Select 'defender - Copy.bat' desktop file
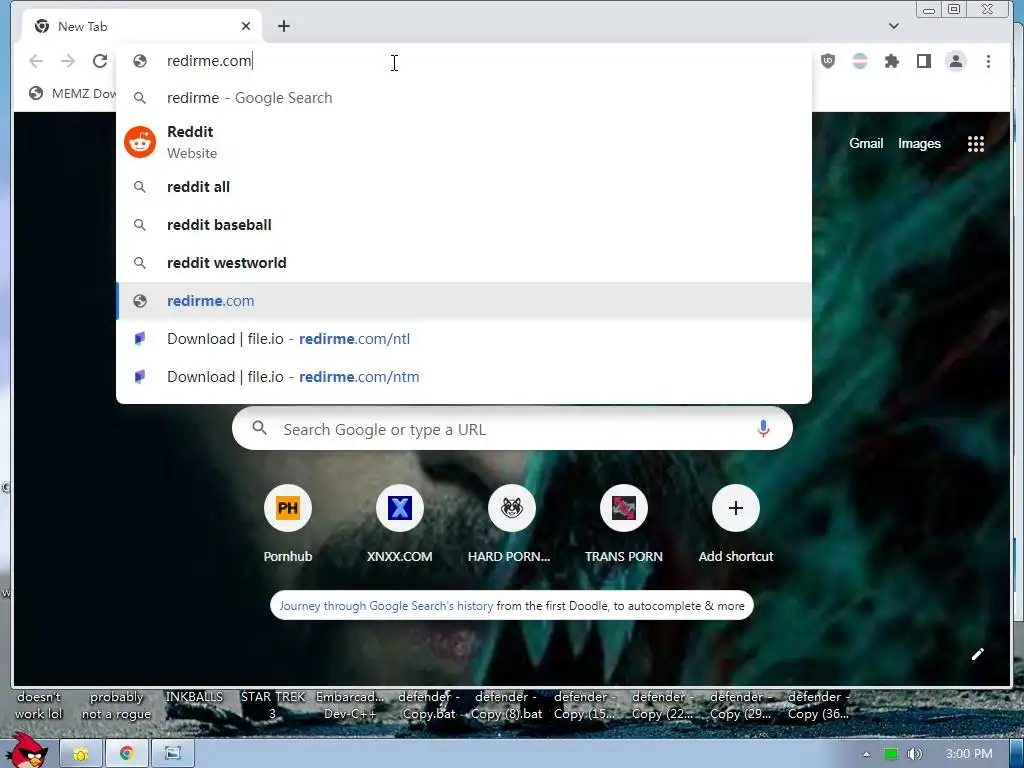The width and height of the screenshot is (1024, 768). click(428, 705)
